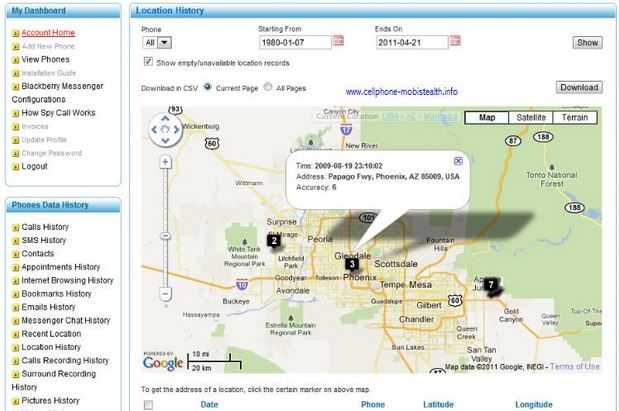
Task: Open the Phone dropdown selector
Action: [157, 43]
